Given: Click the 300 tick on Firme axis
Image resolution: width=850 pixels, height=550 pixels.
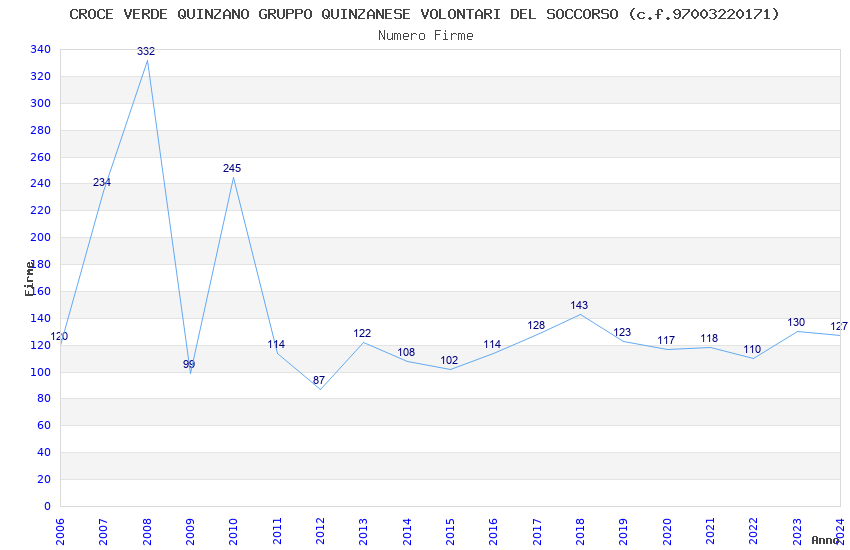Looking at the screenshot, I should (x=41, y=103).
